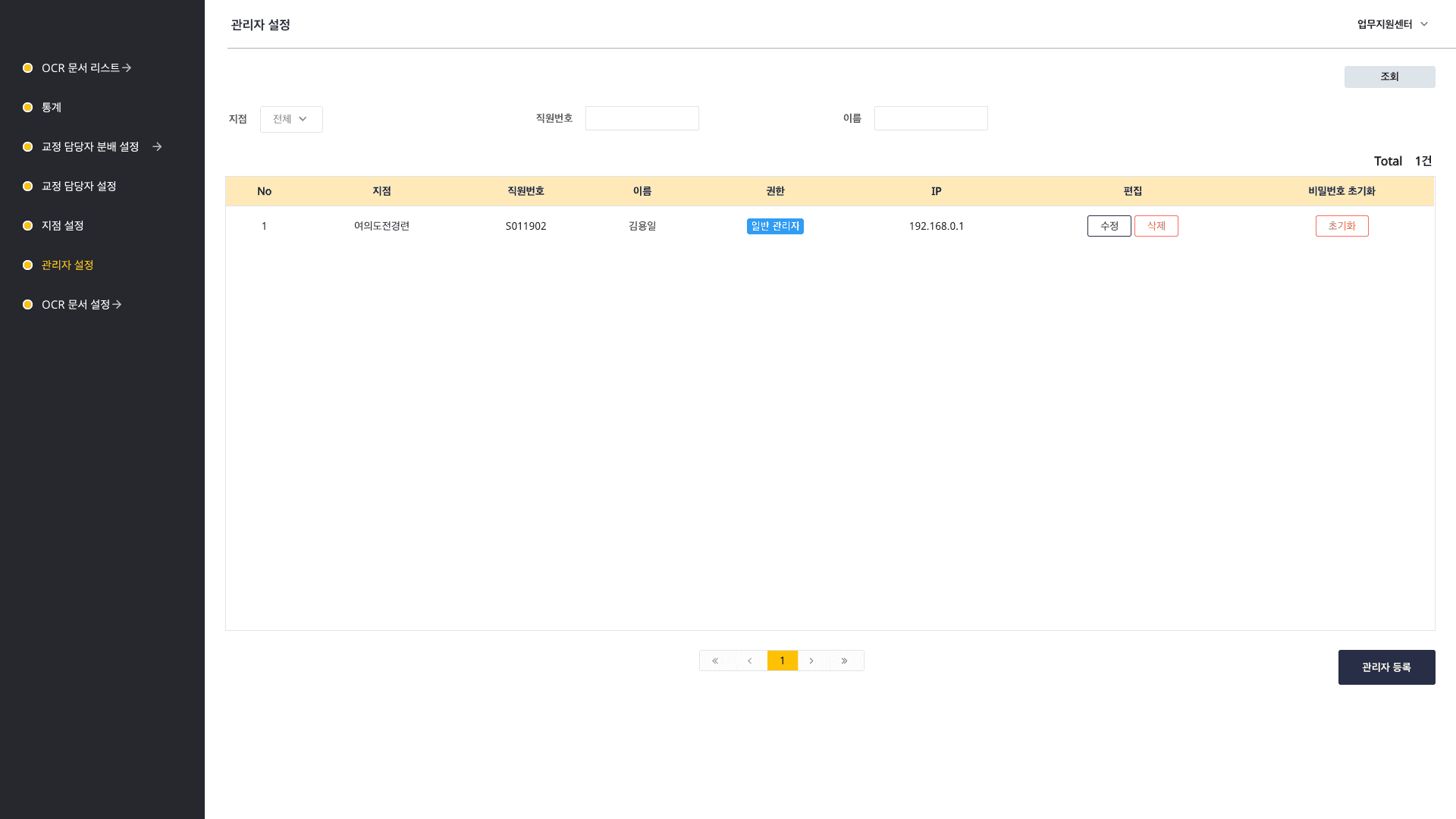Click the 조회 search button
Viewport: 1456px width, 819px height.
[1389, 77]
